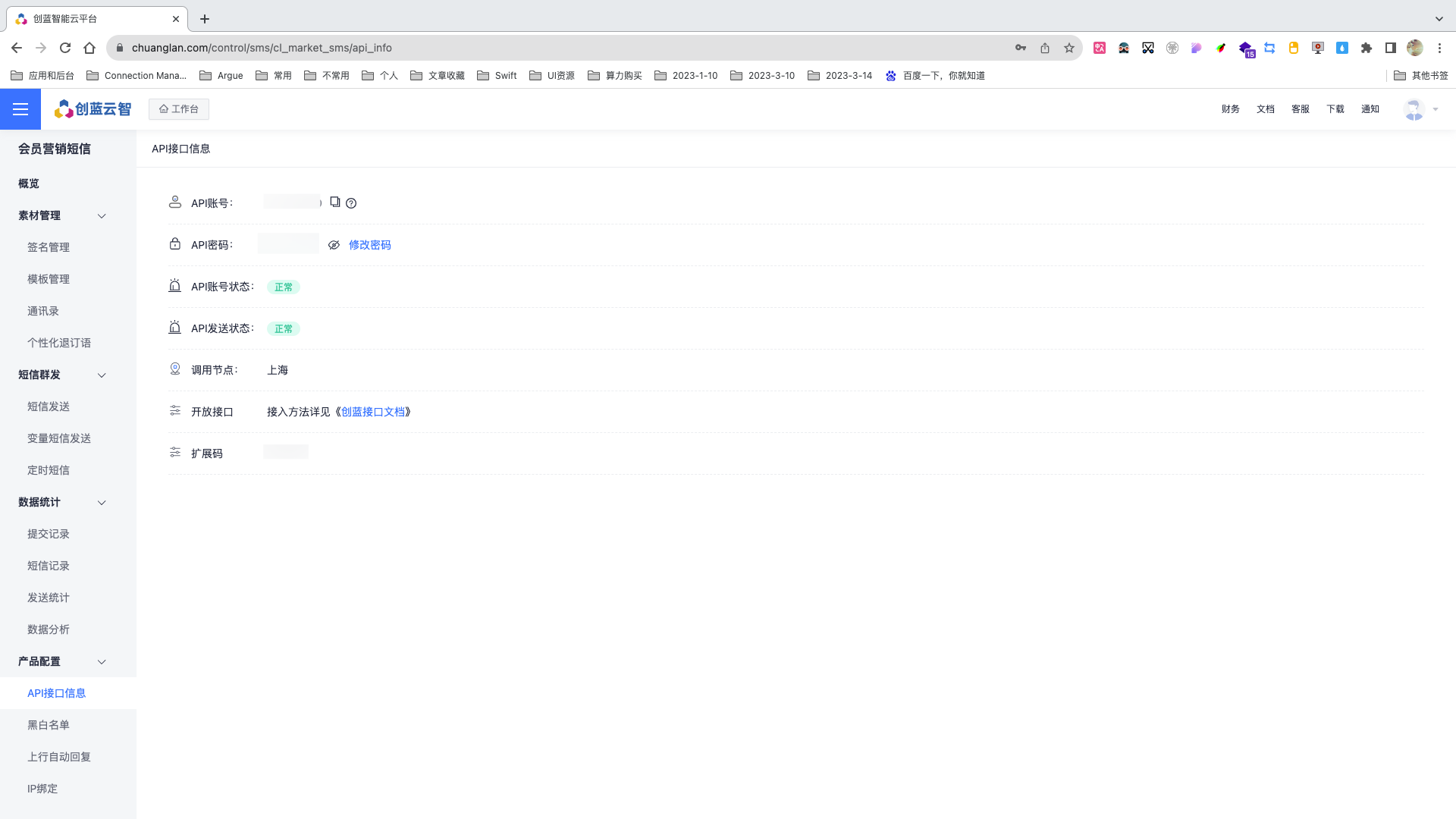Click API发送状态 正常 badge

(x=284, y=329)
